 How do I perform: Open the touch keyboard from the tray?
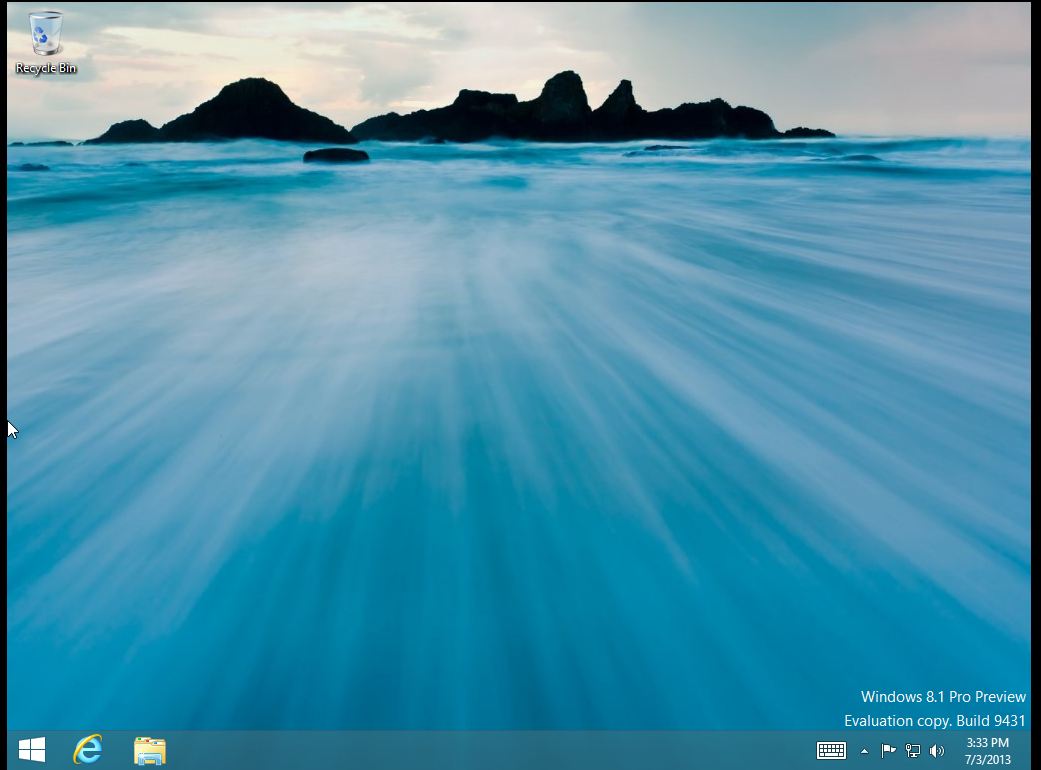click(831, 751)
